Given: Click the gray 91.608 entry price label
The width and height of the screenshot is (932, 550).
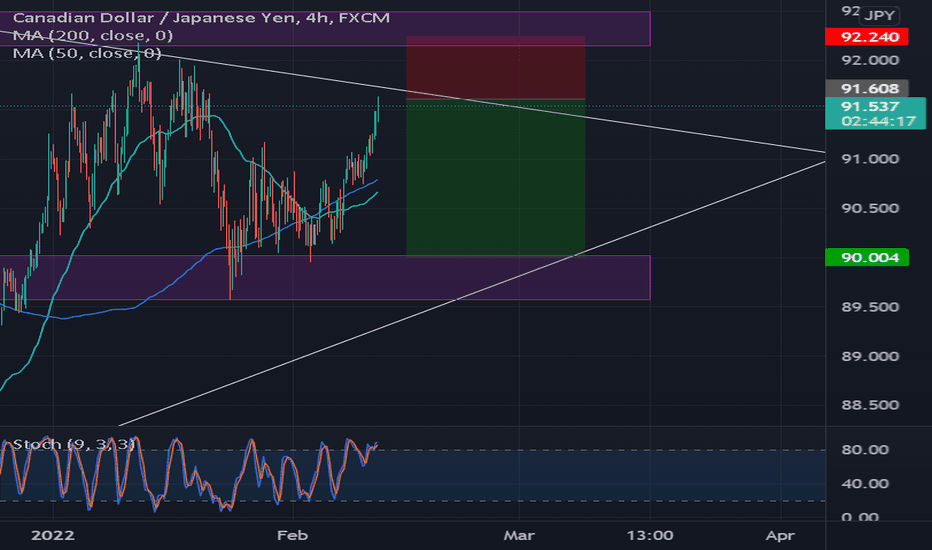Looking at the screenshot, I should [x=867, y=89].
